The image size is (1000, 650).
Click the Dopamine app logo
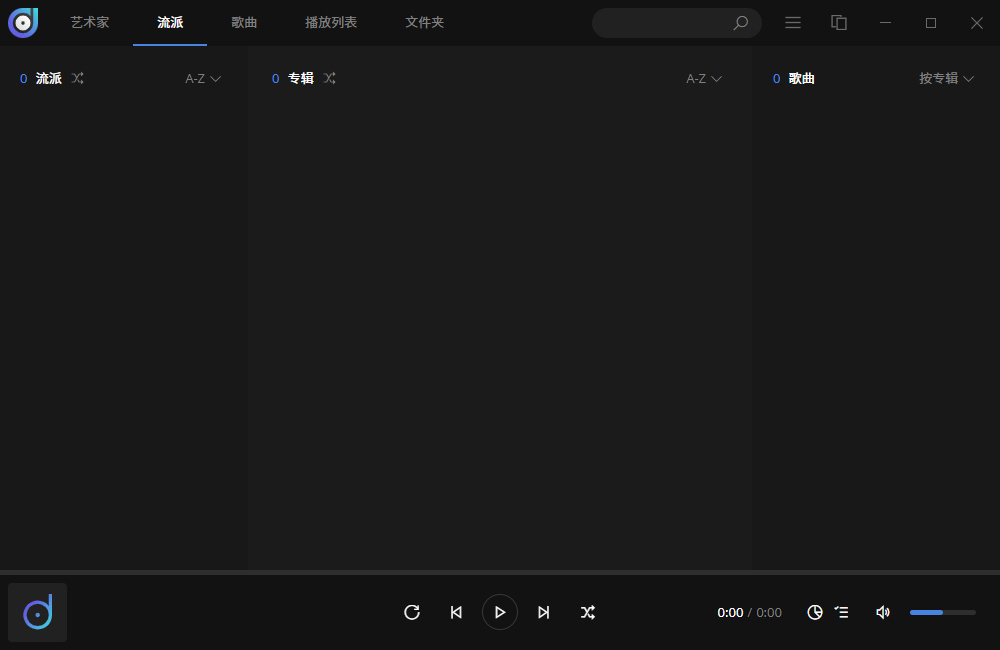(23, 23)
